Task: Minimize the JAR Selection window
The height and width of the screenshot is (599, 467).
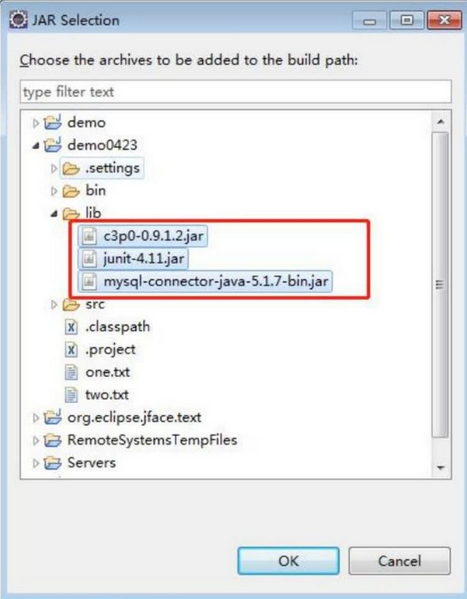Action: (370, 21)
